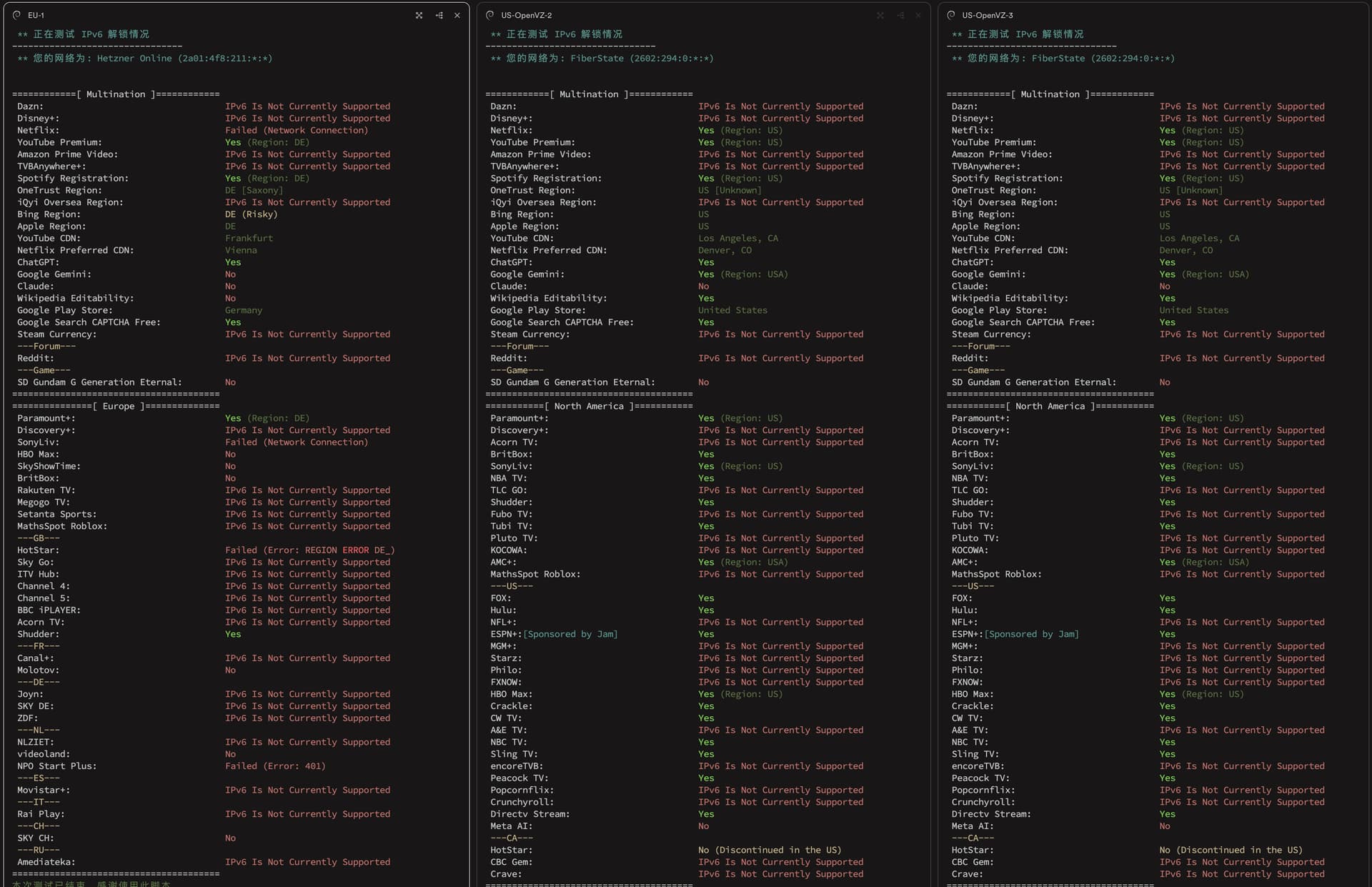Click 'Peacock TV:' label in US-OpenVZ-3 pane
1372x887 pixels.
pos(981,778)
